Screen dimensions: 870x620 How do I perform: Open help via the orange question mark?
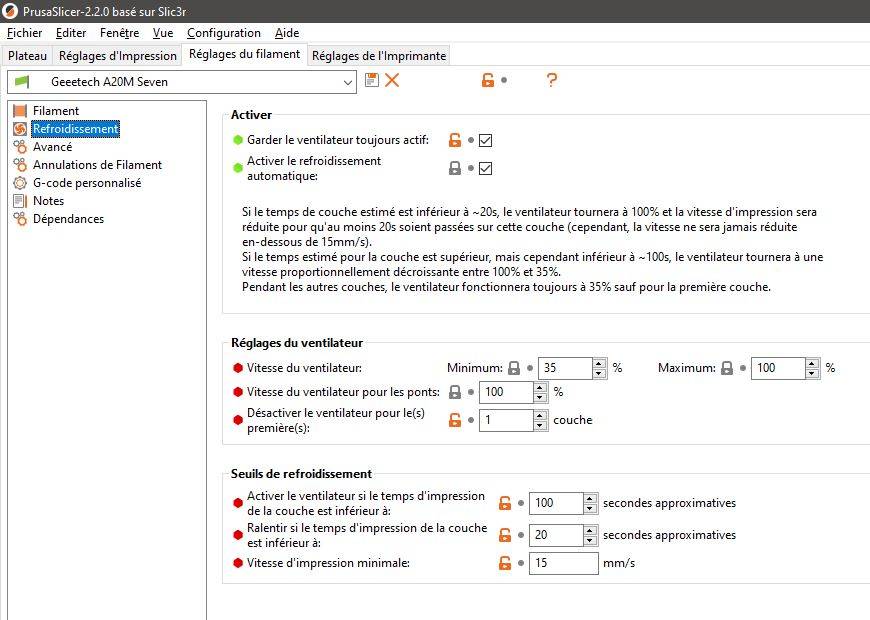pos(551,80)
